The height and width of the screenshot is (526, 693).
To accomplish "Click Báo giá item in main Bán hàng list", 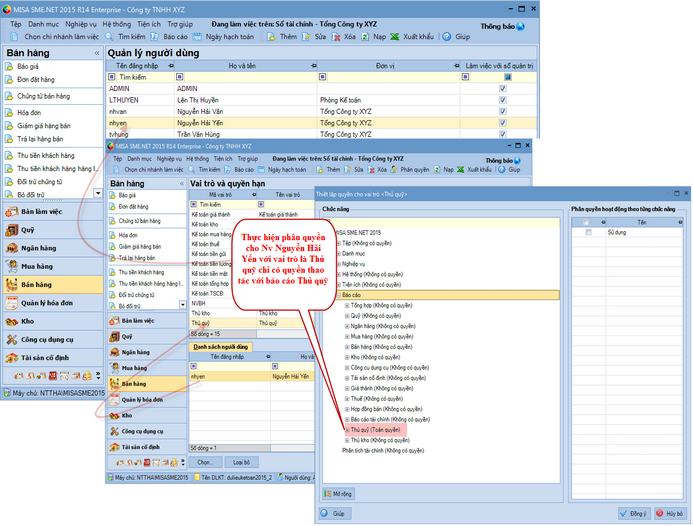I will (27, 66).
